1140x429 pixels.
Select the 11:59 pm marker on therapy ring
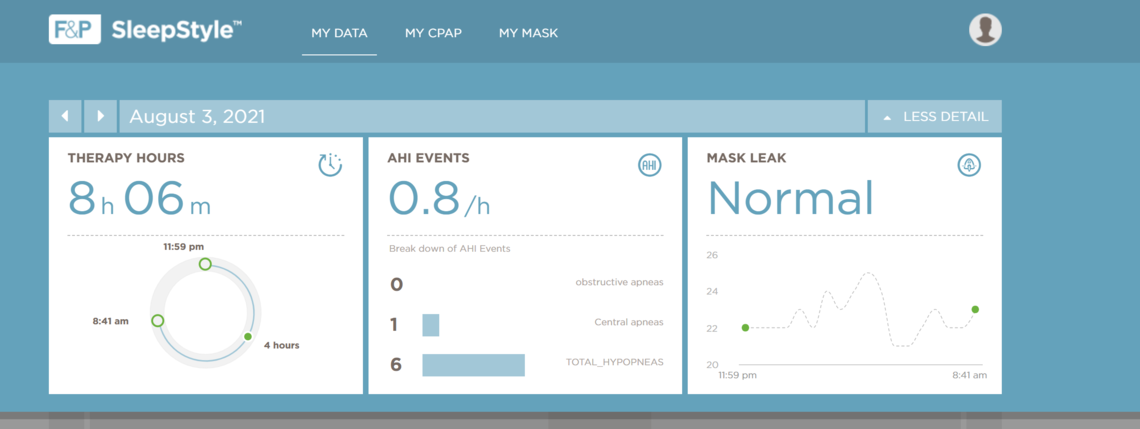[205, 264]
